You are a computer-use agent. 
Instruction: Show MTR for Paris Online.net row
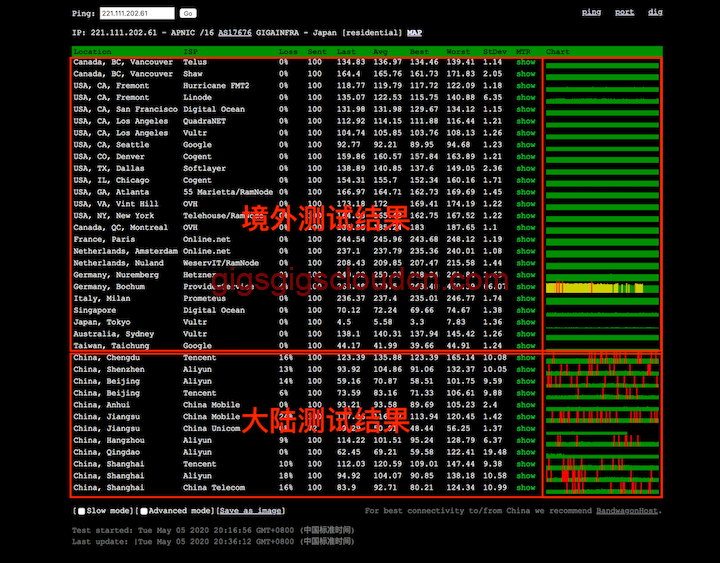click(525, 240)
